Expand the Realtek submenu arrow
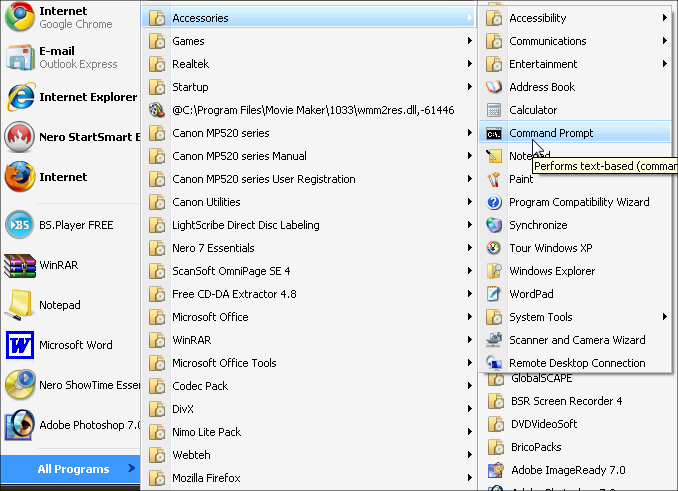The width and height of the screenshot is (678, 491). pos(470,64)
